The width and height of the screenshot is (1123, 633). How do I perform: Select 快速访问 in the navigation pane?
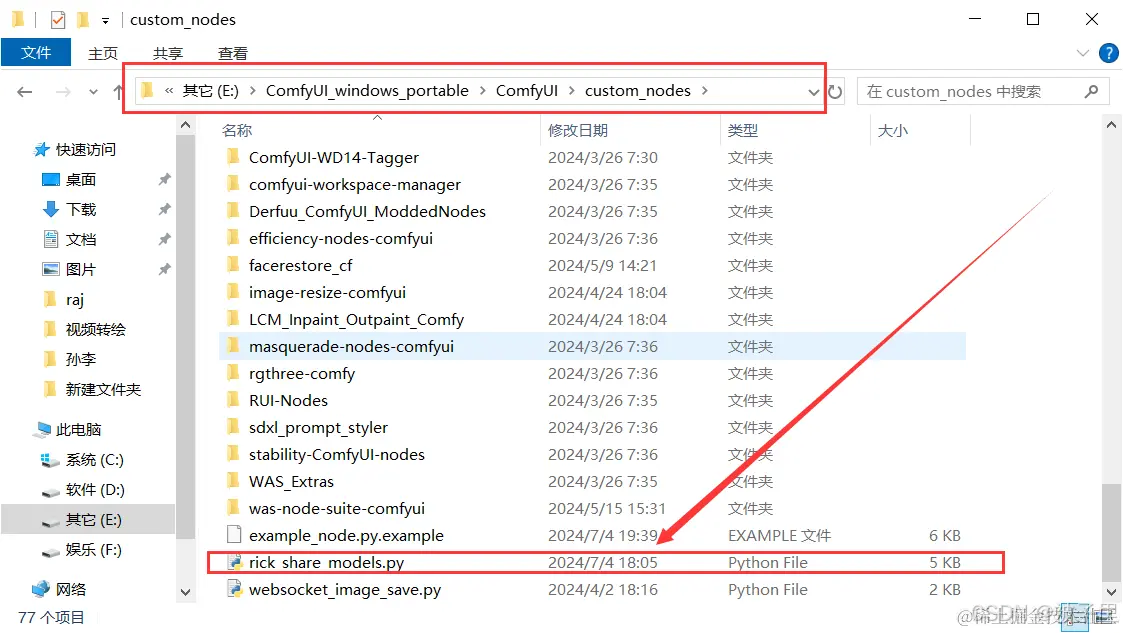click(x=85, y=149)
